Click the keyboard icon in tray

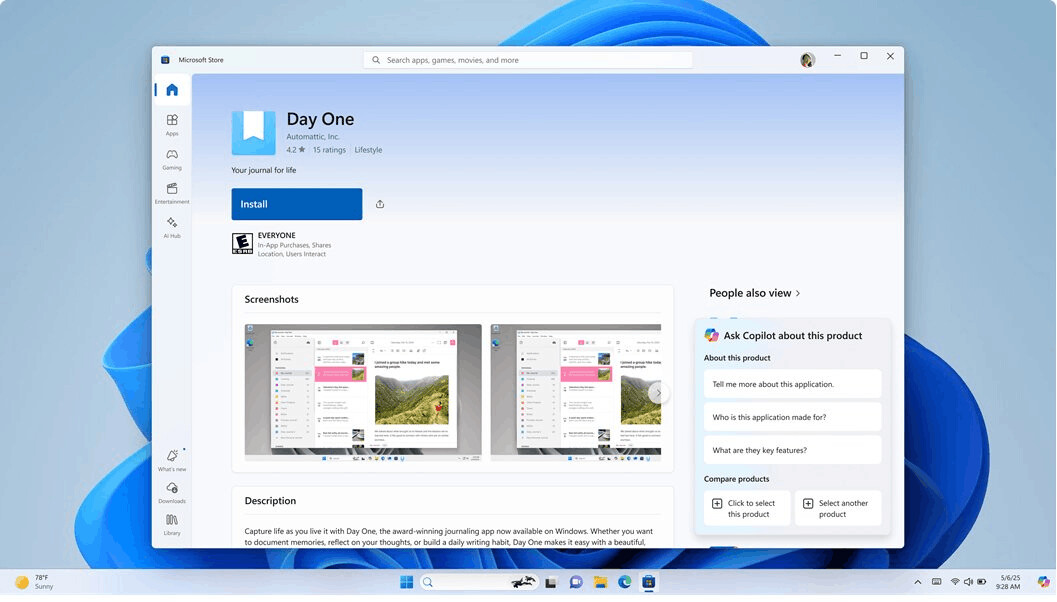(936, 582)
